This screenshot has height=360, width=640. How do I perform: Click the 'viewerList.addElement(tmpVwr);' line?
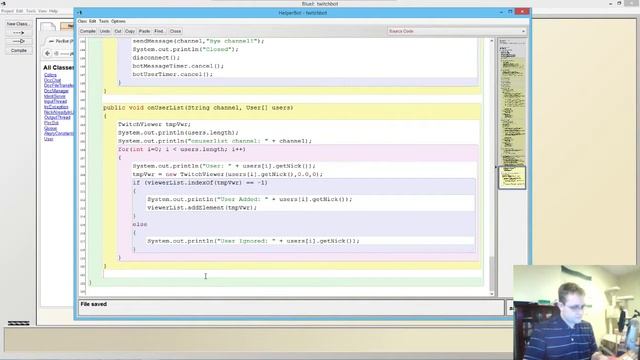click(x=202, y=208)
